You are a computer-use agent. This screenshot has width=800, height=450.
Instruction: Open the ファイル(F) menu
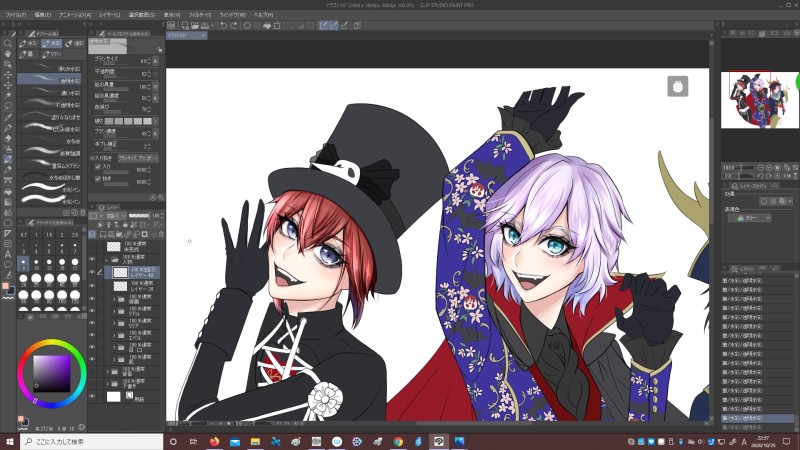click(16, 15)
